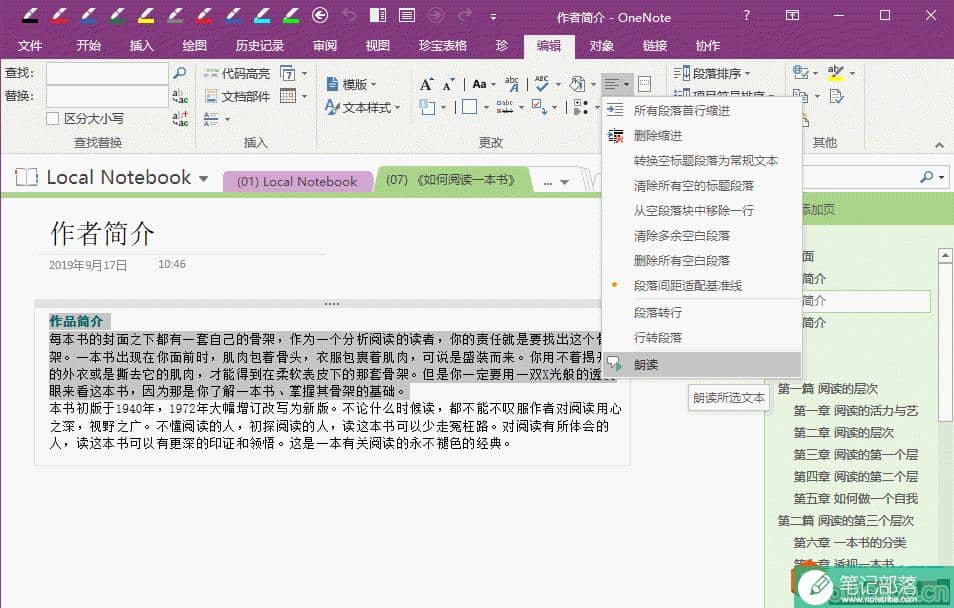Viewport: 954px width, 608px height.
Task: Click the abc text format icon
Action: point(512,84)
